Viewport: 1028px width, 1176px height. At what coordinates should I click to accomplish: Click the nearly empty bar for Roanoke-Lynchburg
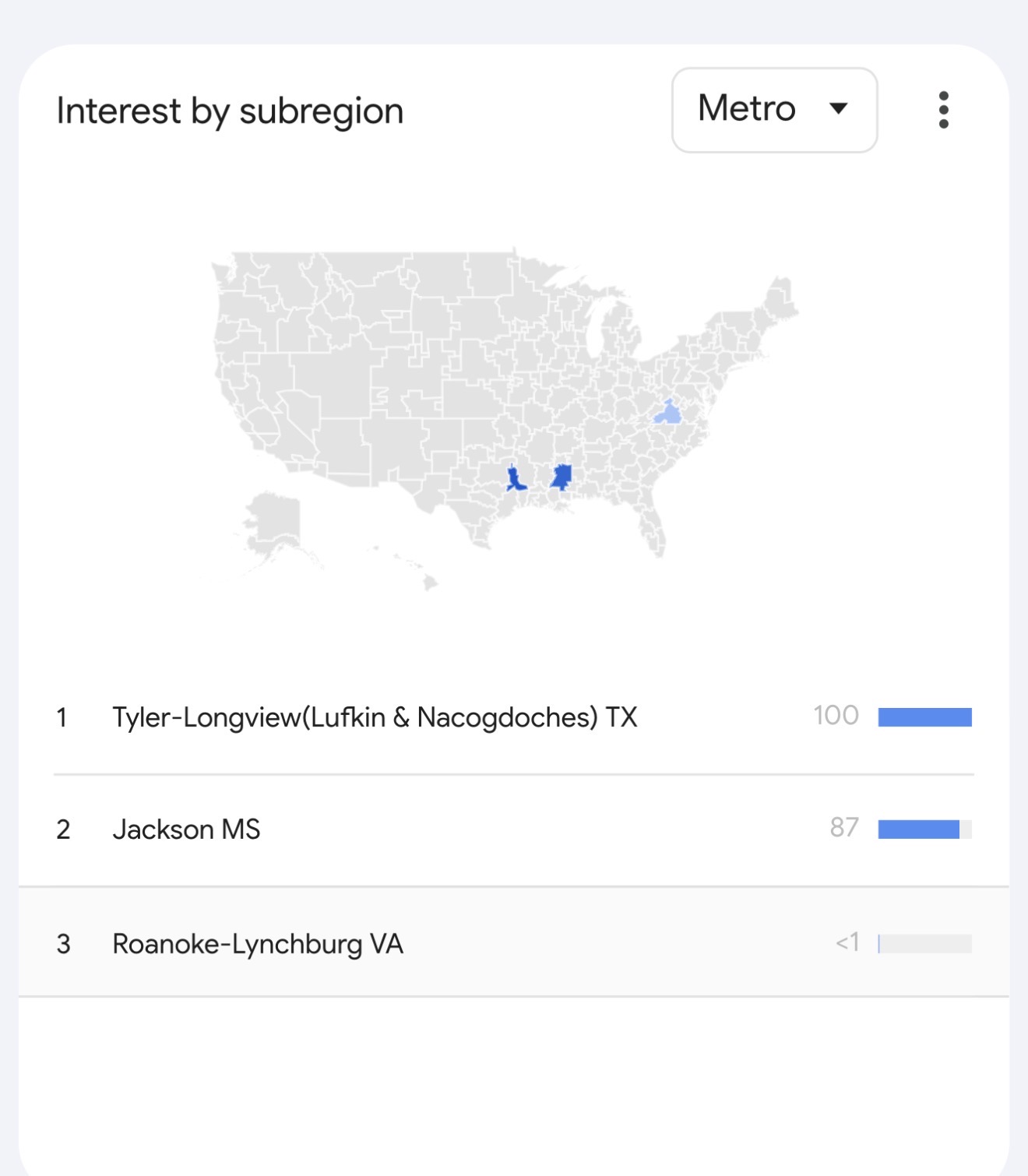tap(924, 944)
